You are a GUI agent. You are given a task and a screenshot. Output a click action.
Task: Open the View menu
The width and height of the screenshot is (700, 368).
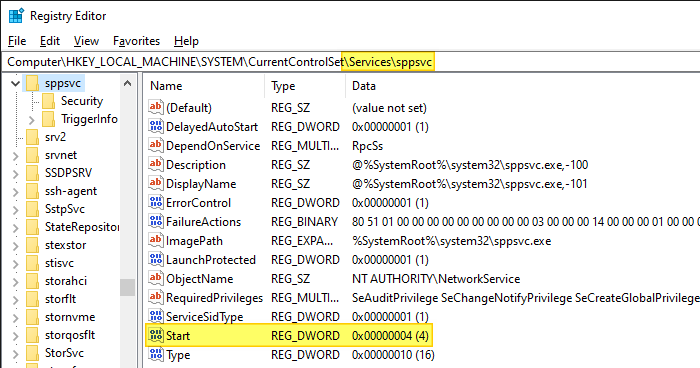[86, 41]
